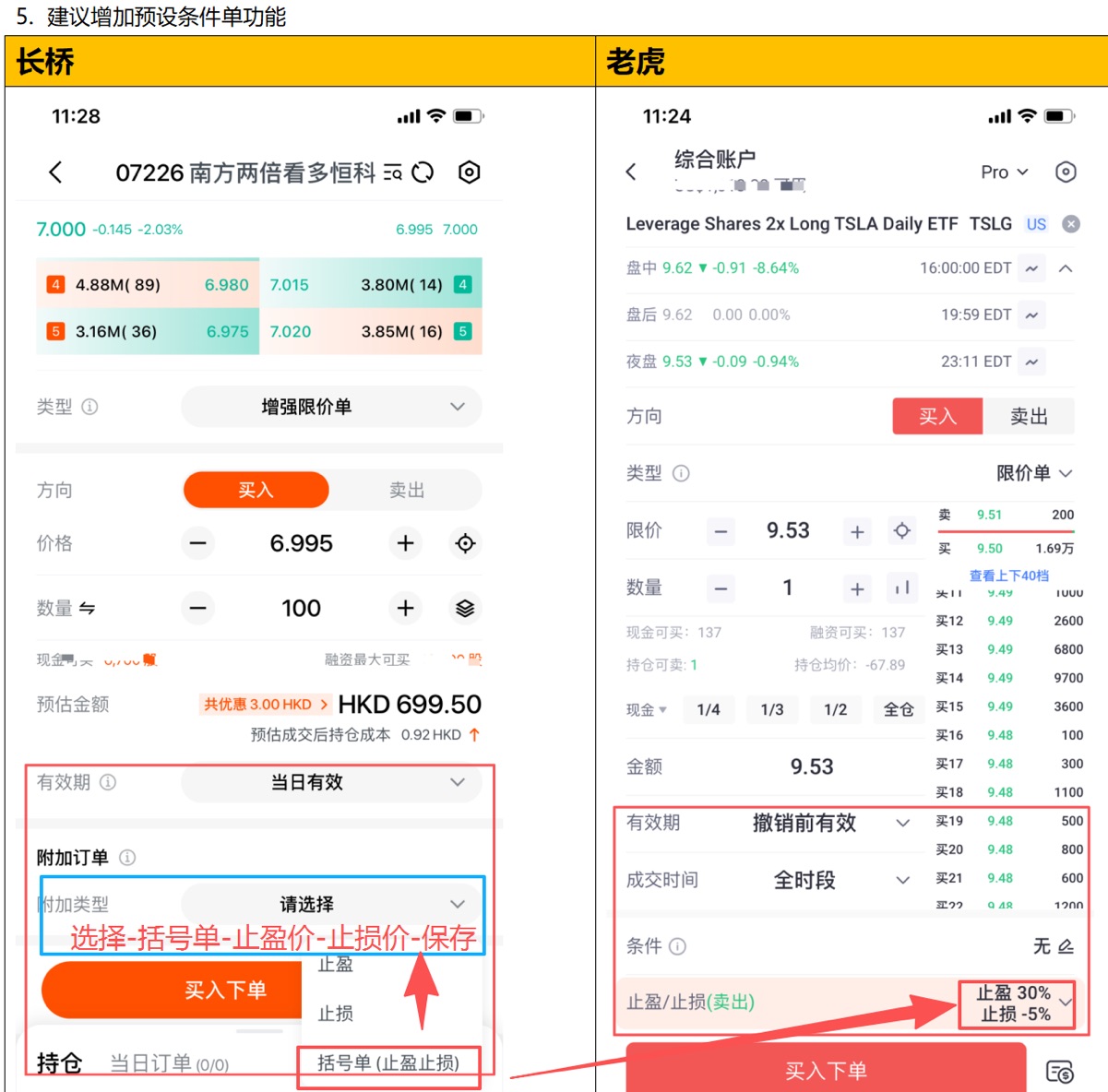Open chart icon on 夜盘 9.53 row

pyautogui.click(x=1031, y=362)
